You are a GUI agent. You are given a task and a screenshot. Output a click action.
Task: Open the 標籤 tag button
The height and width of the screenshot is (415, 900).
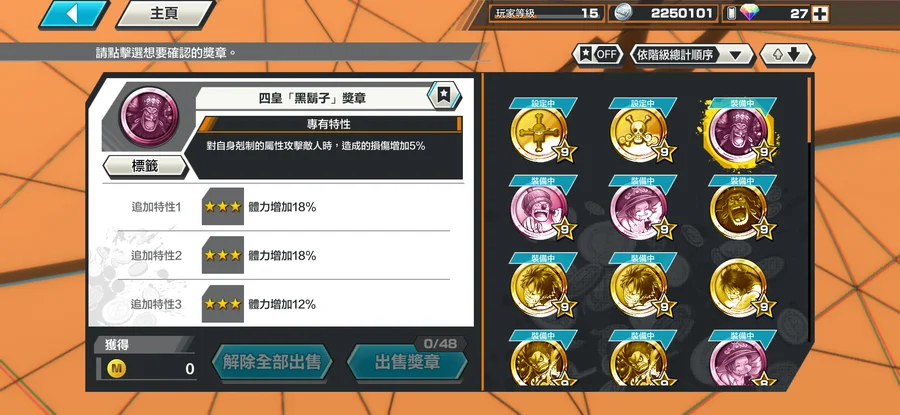point(145,166)
